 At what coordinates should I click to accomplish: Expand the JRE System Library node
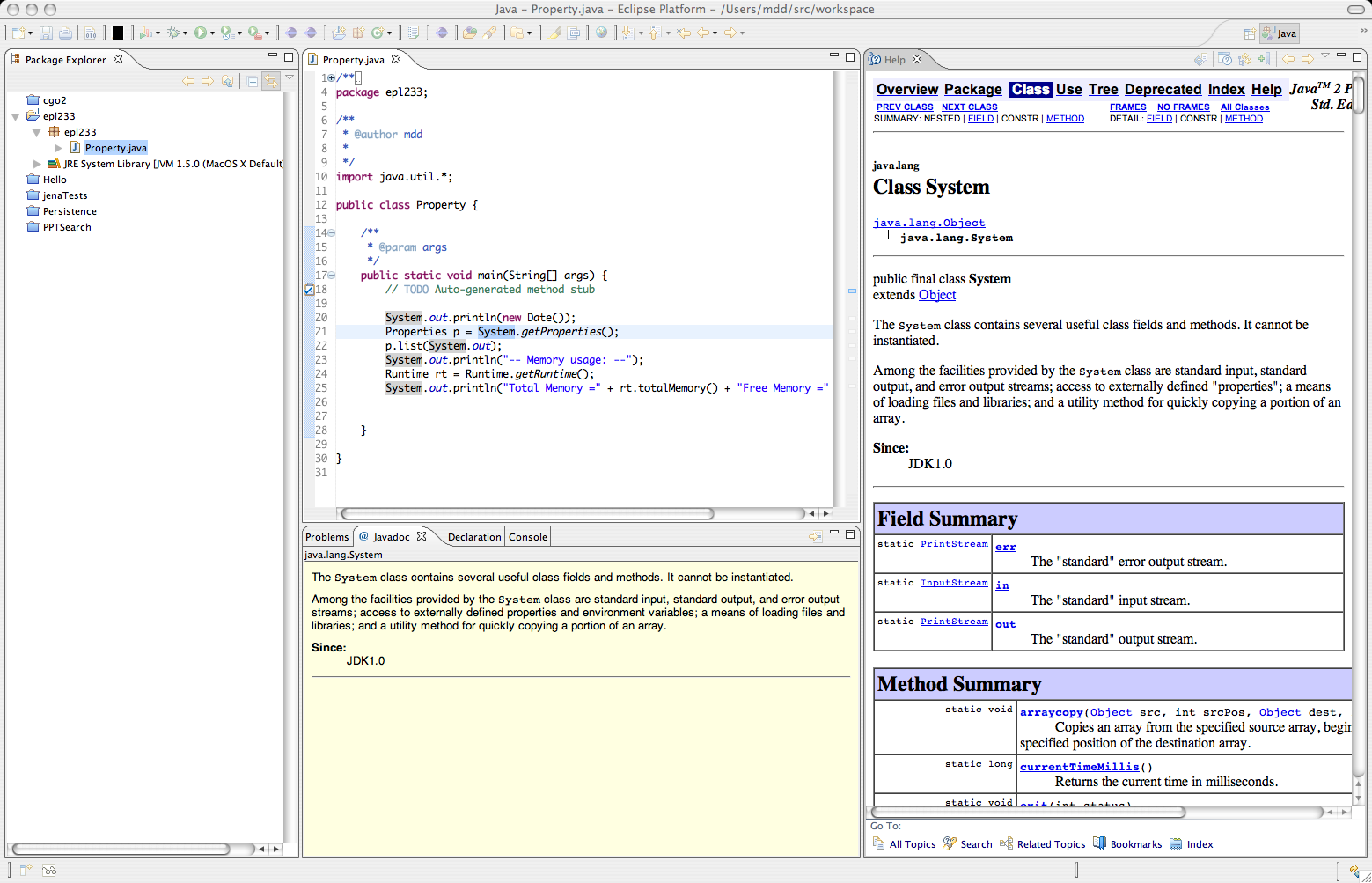point(37,164)
